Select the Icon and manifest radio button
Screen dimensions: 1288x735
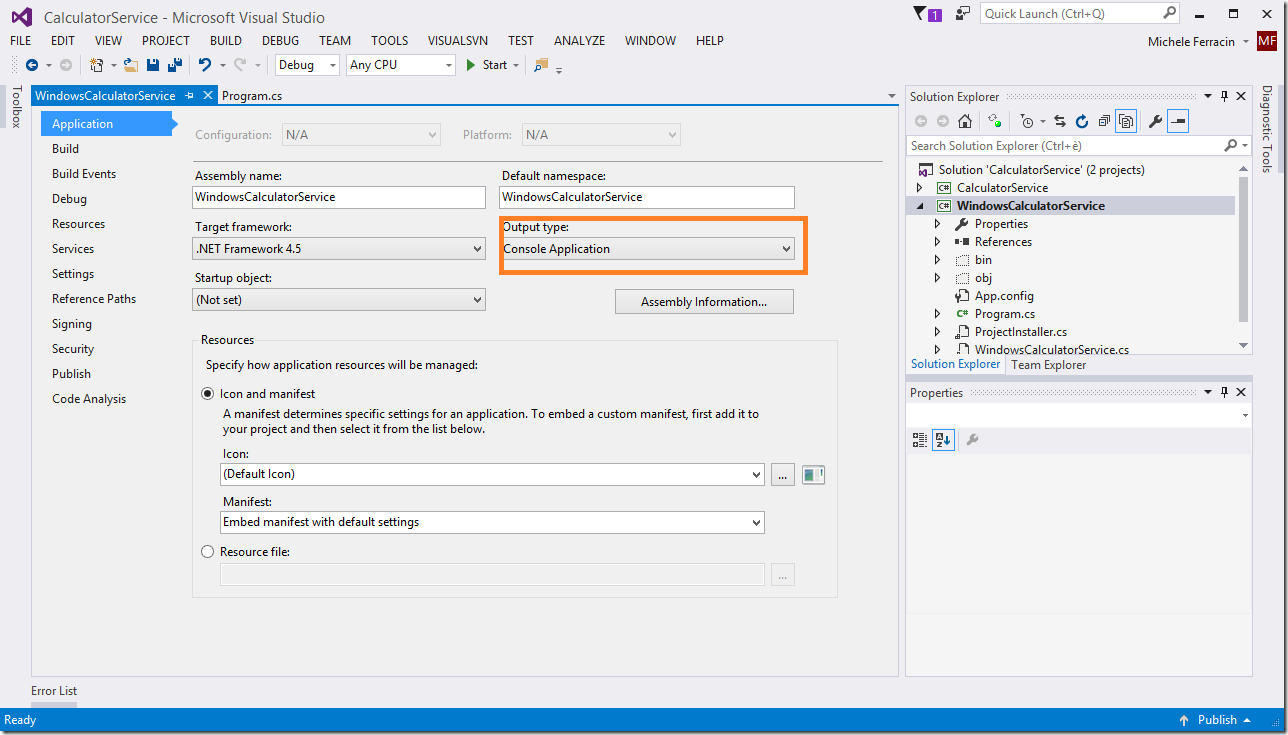208,394
